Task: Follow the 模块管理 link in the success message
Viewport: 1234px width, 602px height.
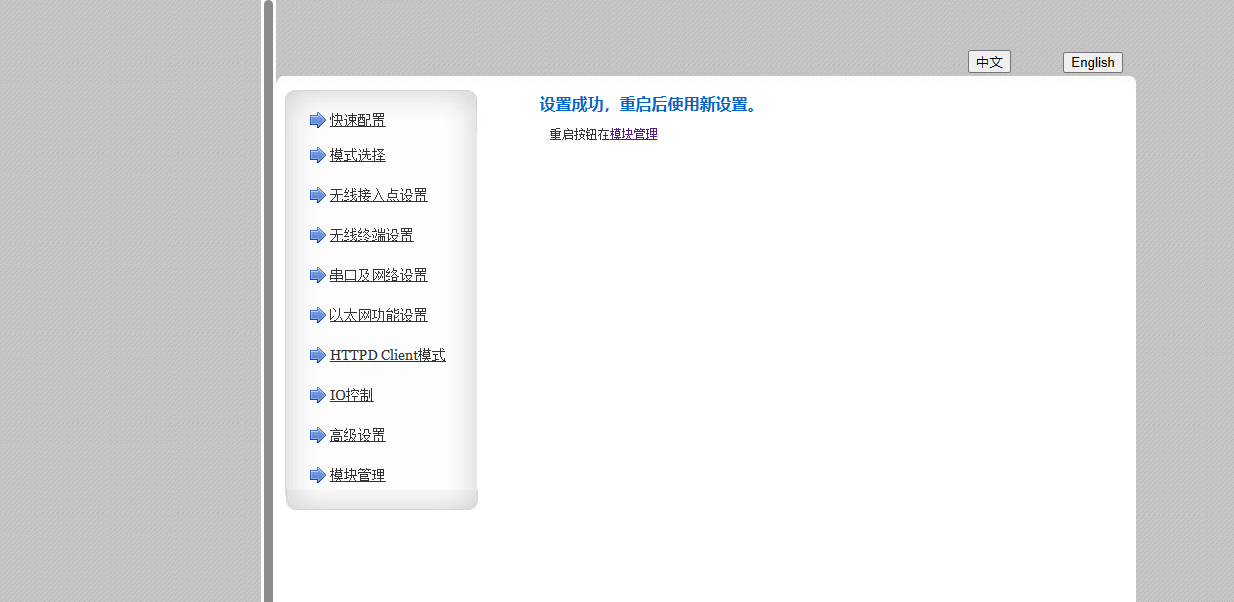Action: coord(634,134)
